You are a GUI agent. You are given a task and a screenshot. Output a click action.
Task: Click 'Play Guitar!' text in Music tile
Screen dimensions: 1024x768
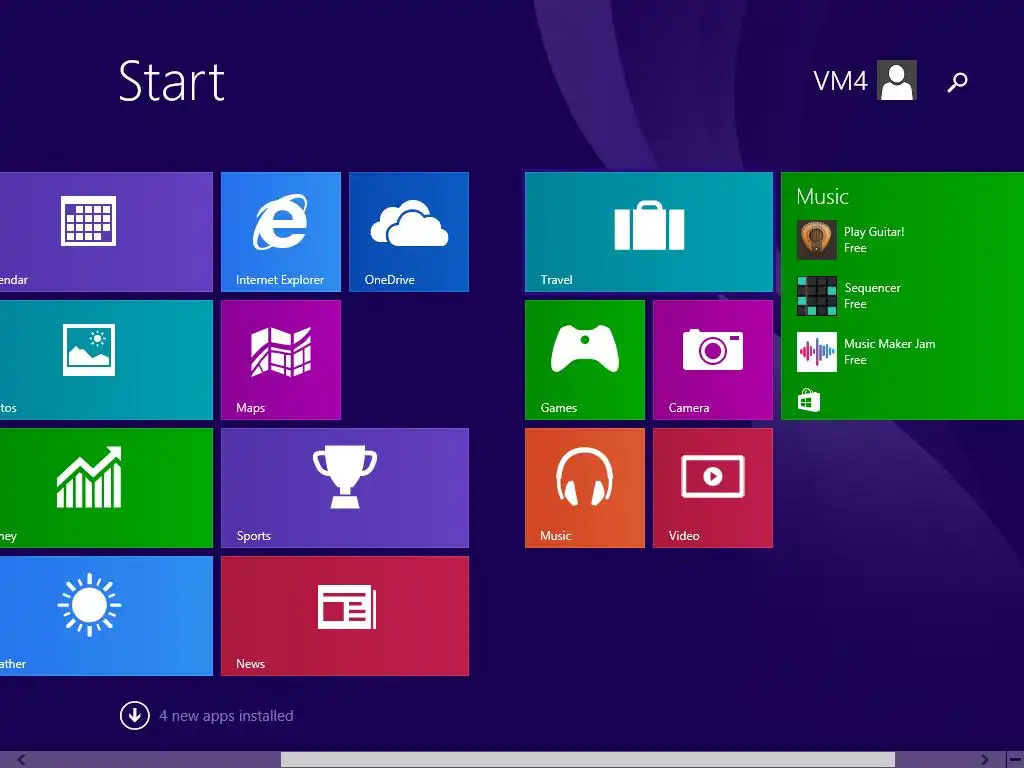(874, 232)
